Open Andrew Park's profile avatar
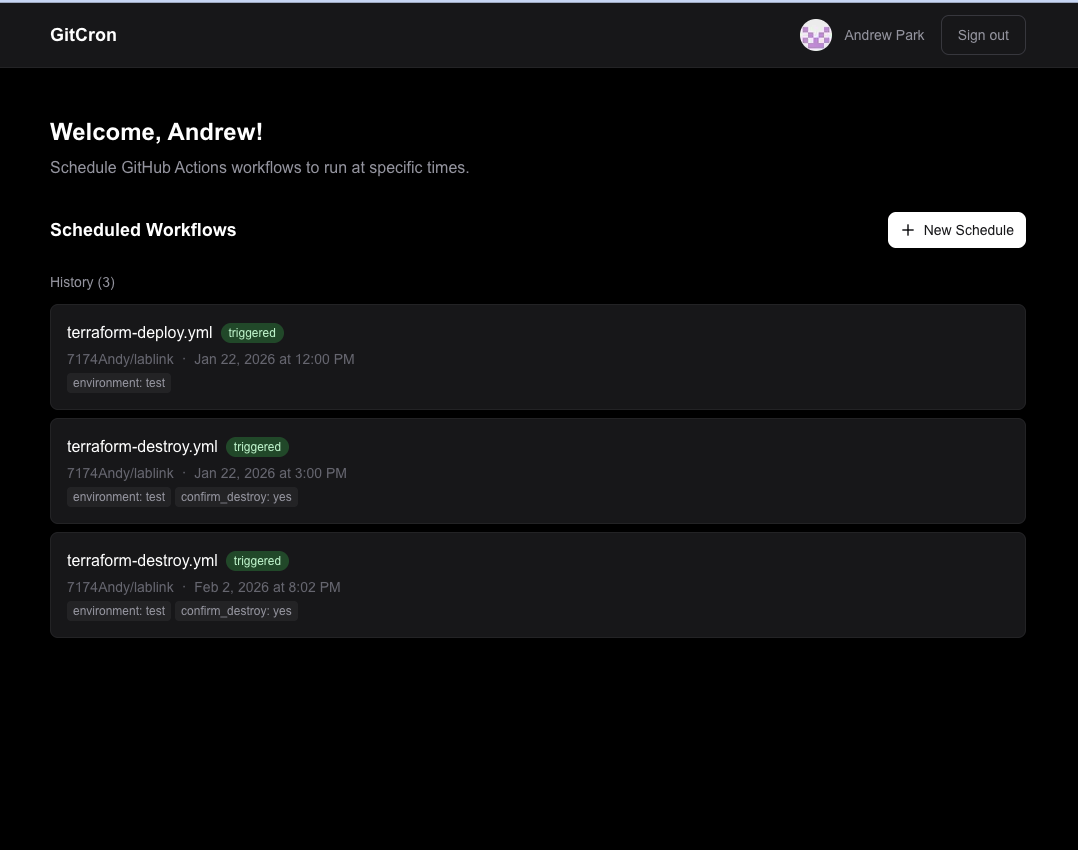This screenshot has width=1078, height=850. pyautogui.click(x=816, y=35)
